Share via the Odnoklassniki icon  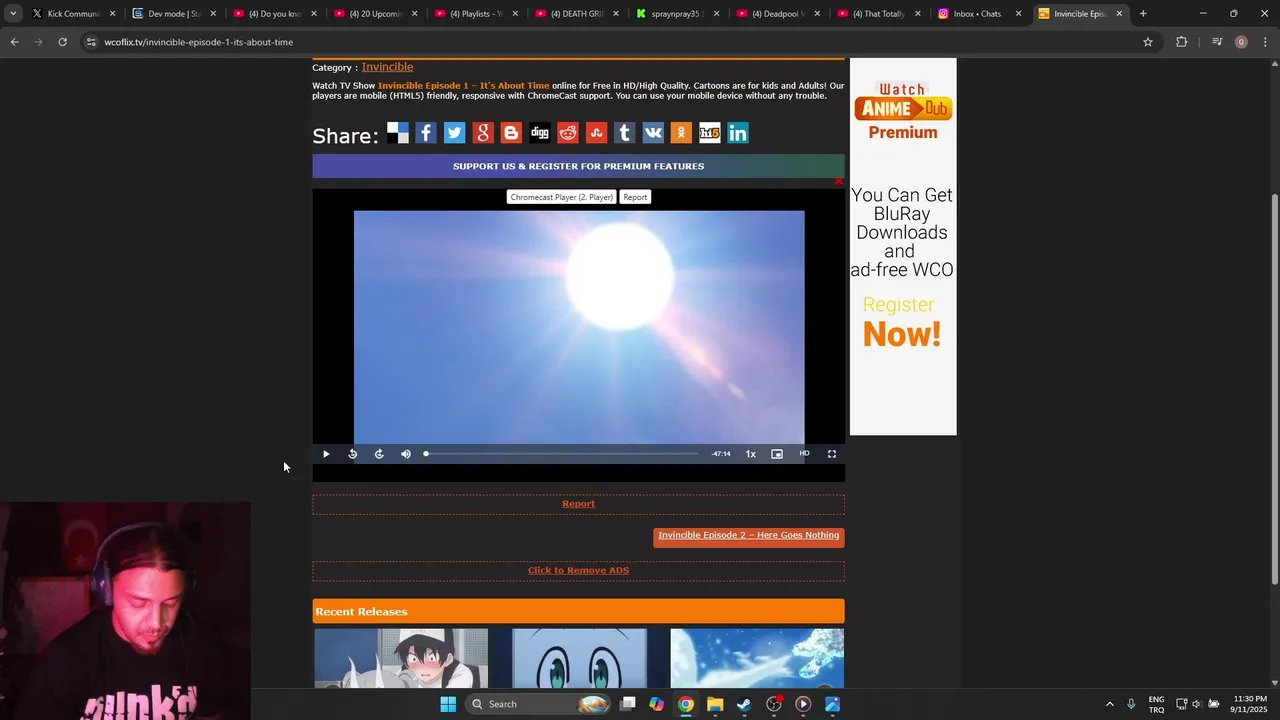[x=681, y=133]
